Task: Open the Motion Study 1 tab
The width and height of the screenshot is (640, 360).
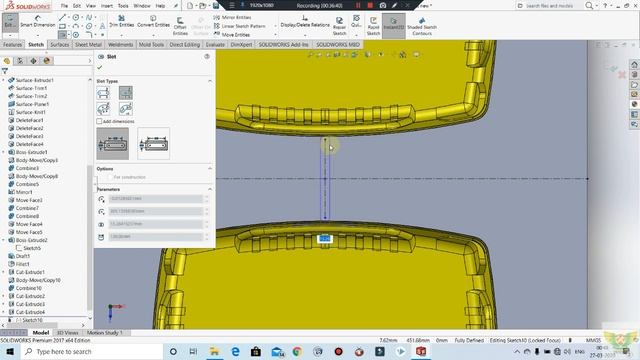Action: [104, 333]
